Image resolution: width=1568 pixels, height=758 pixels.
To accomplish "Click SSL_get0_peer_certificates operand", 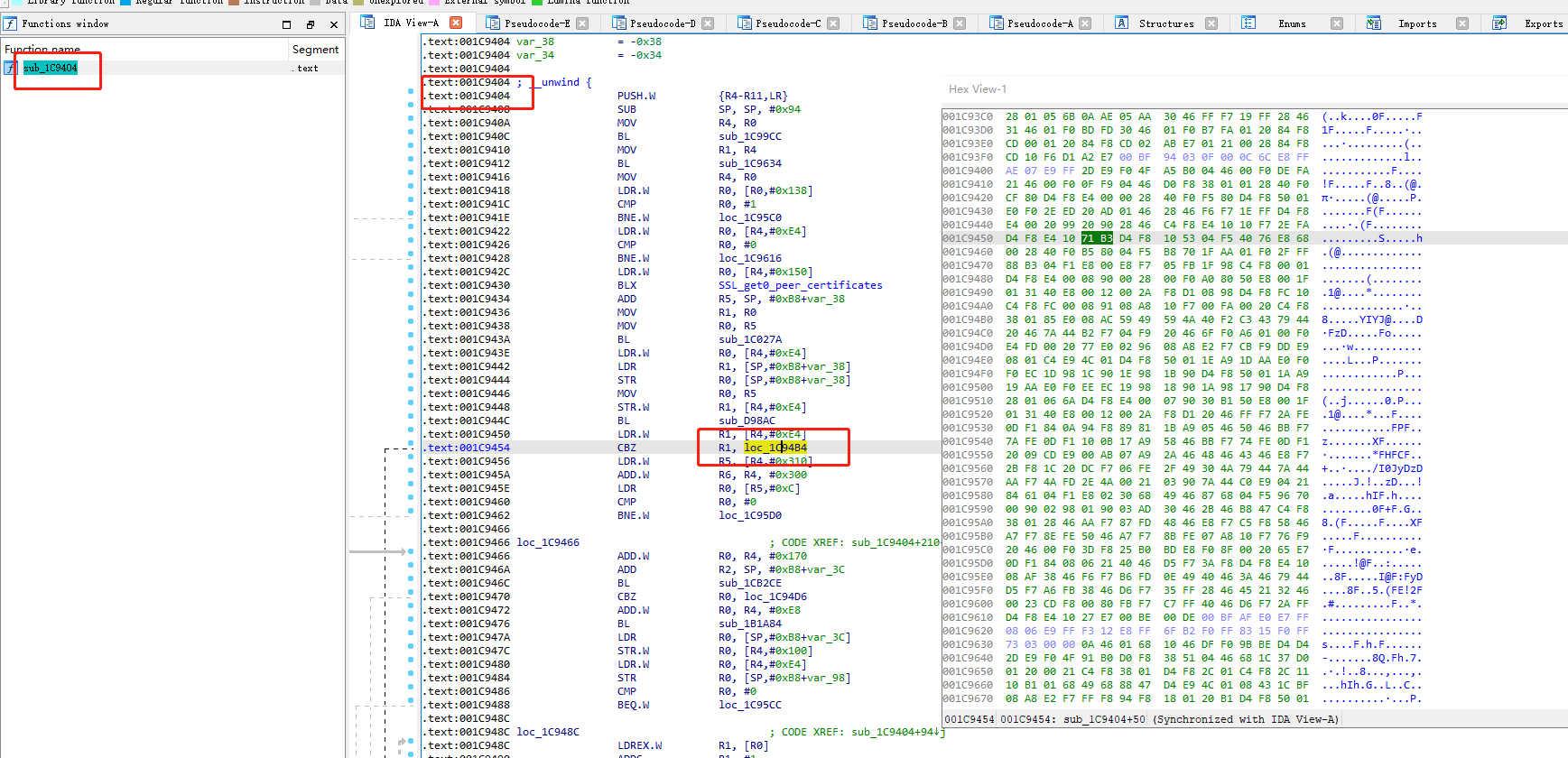I will (801, 285).
